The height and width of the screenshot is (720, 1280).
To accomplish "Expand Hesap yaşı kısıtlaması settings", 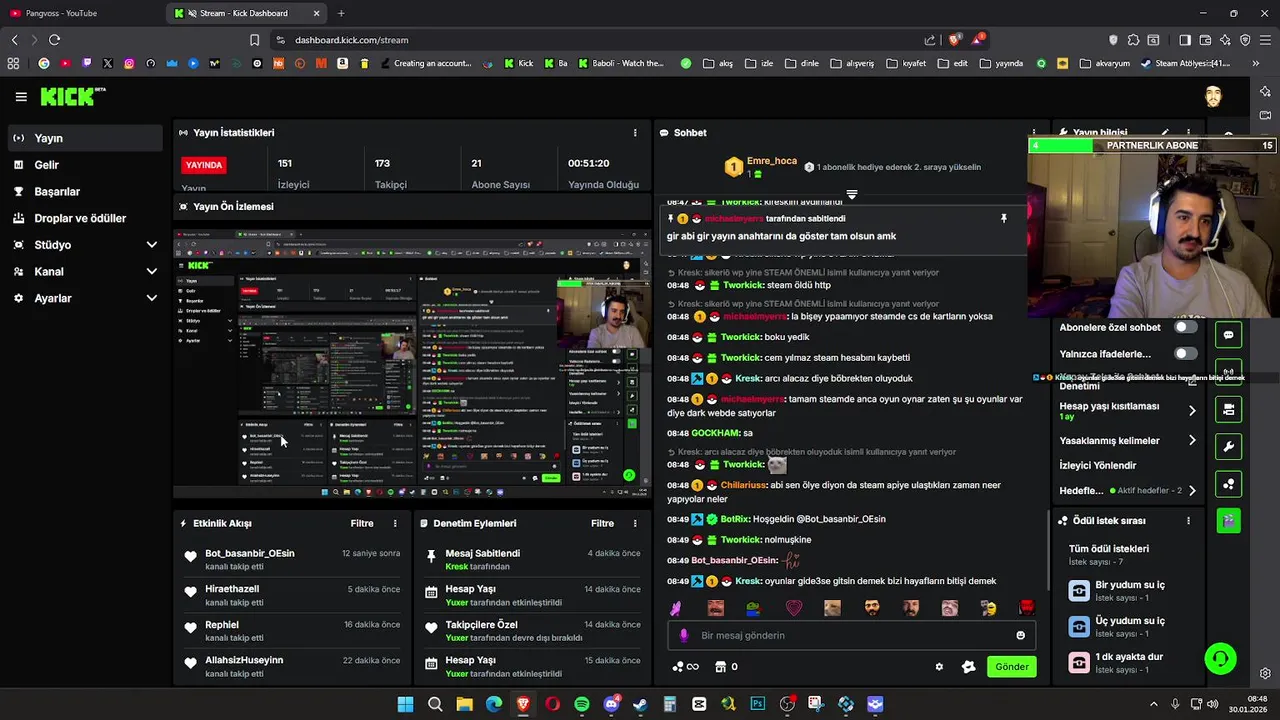I will coord(1192,410).
